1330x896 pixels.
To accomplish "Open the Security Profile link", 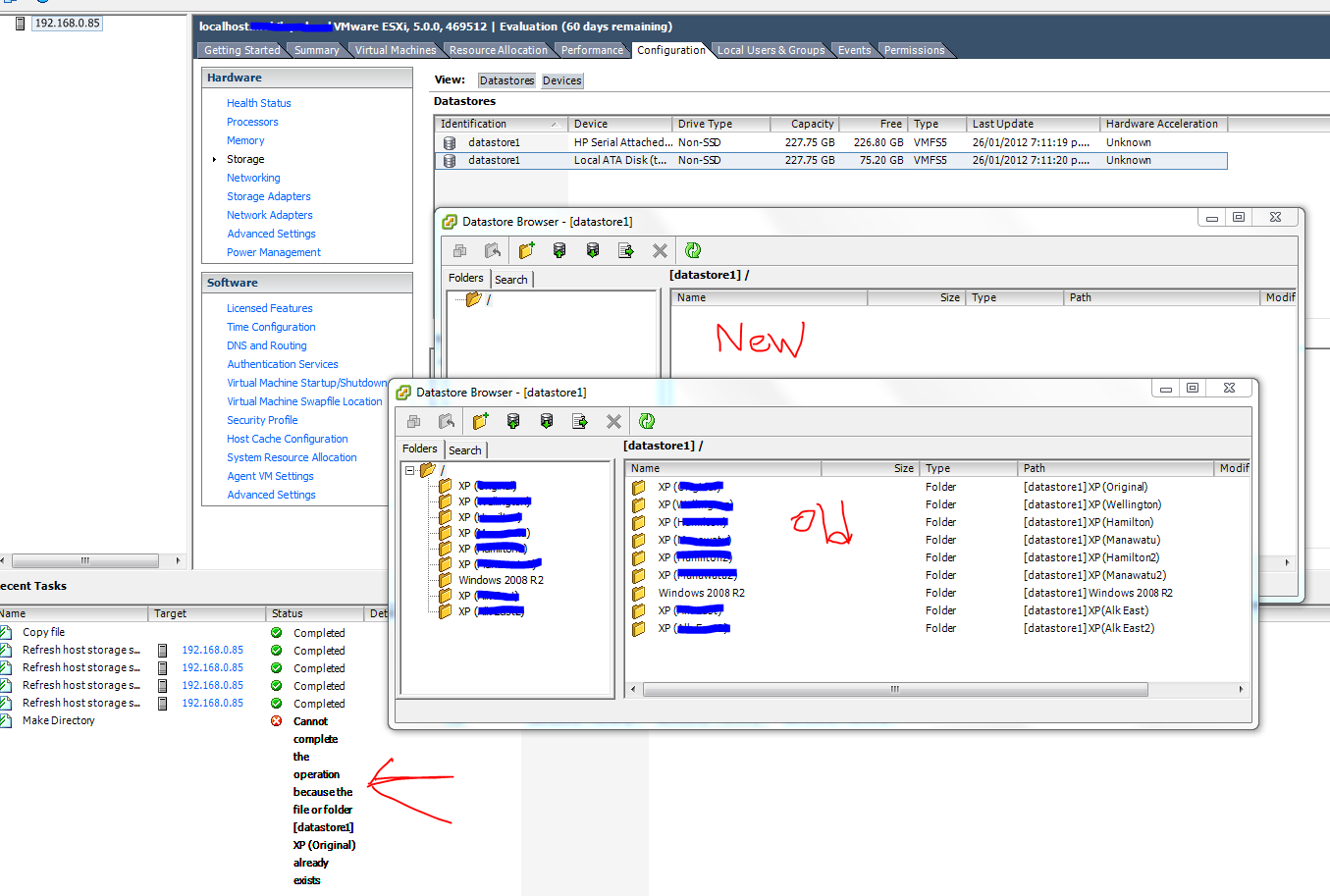I will coord(262,420).
